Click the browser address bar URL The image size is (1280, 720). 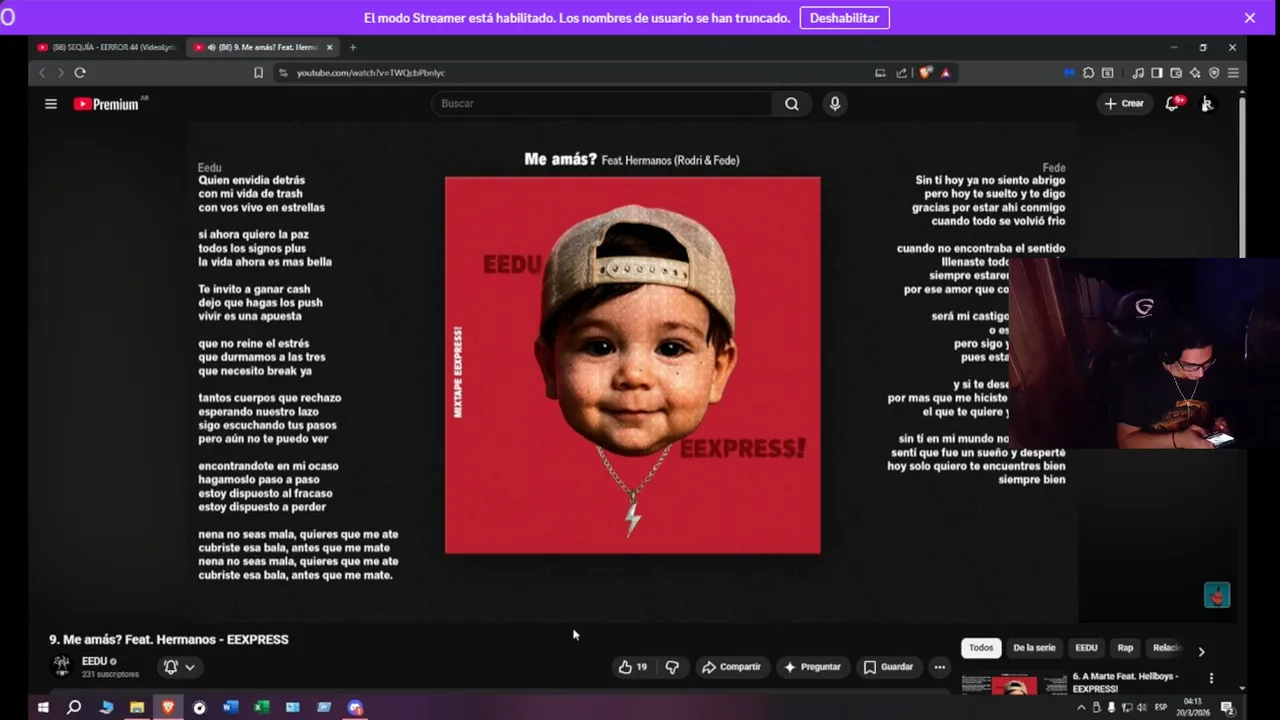pyautogui.click(x=371, y=72)
